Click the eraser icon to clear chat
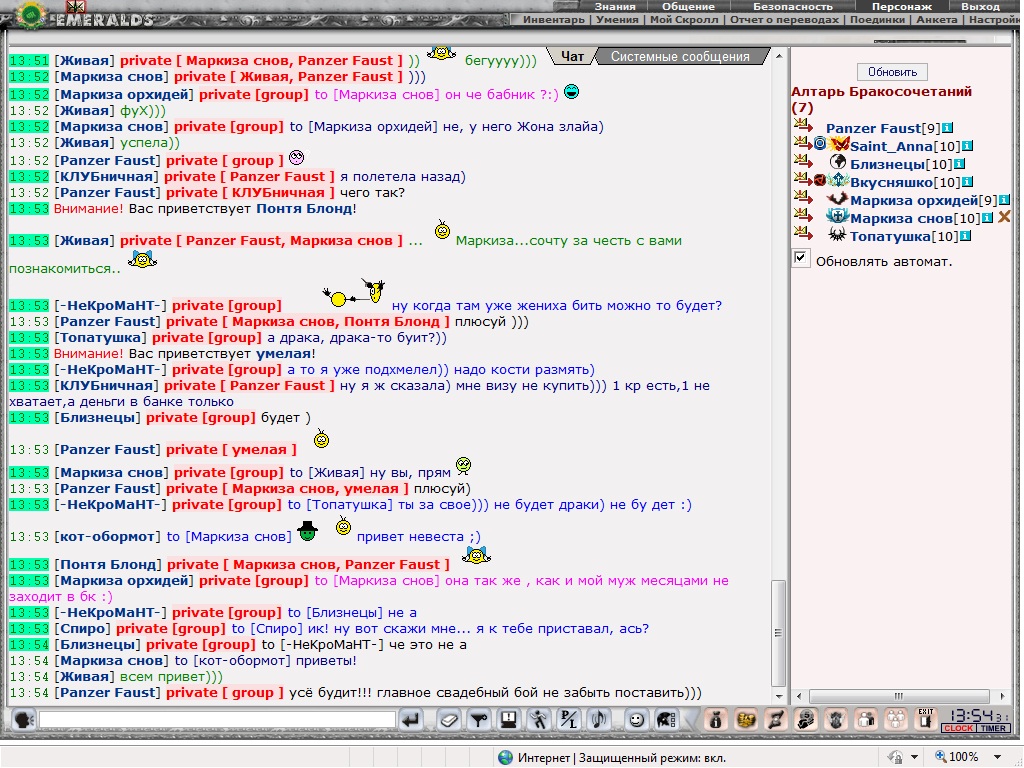 pos(449,720)
